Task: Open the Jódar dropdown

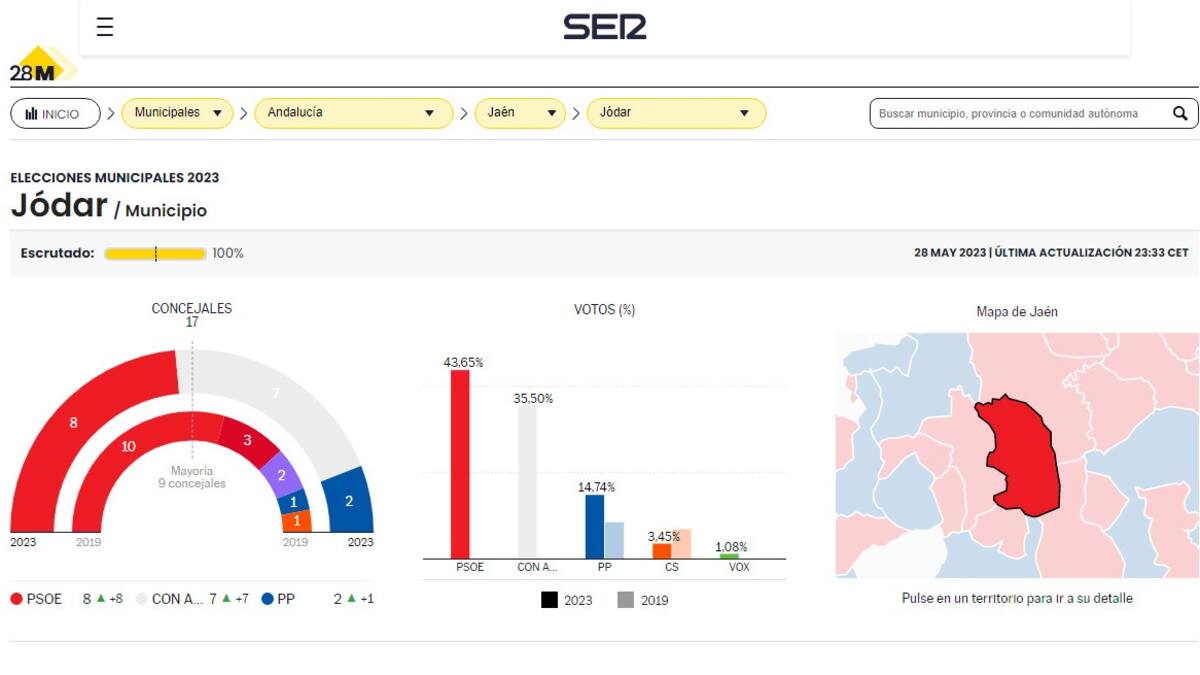Action: point(676,113)
